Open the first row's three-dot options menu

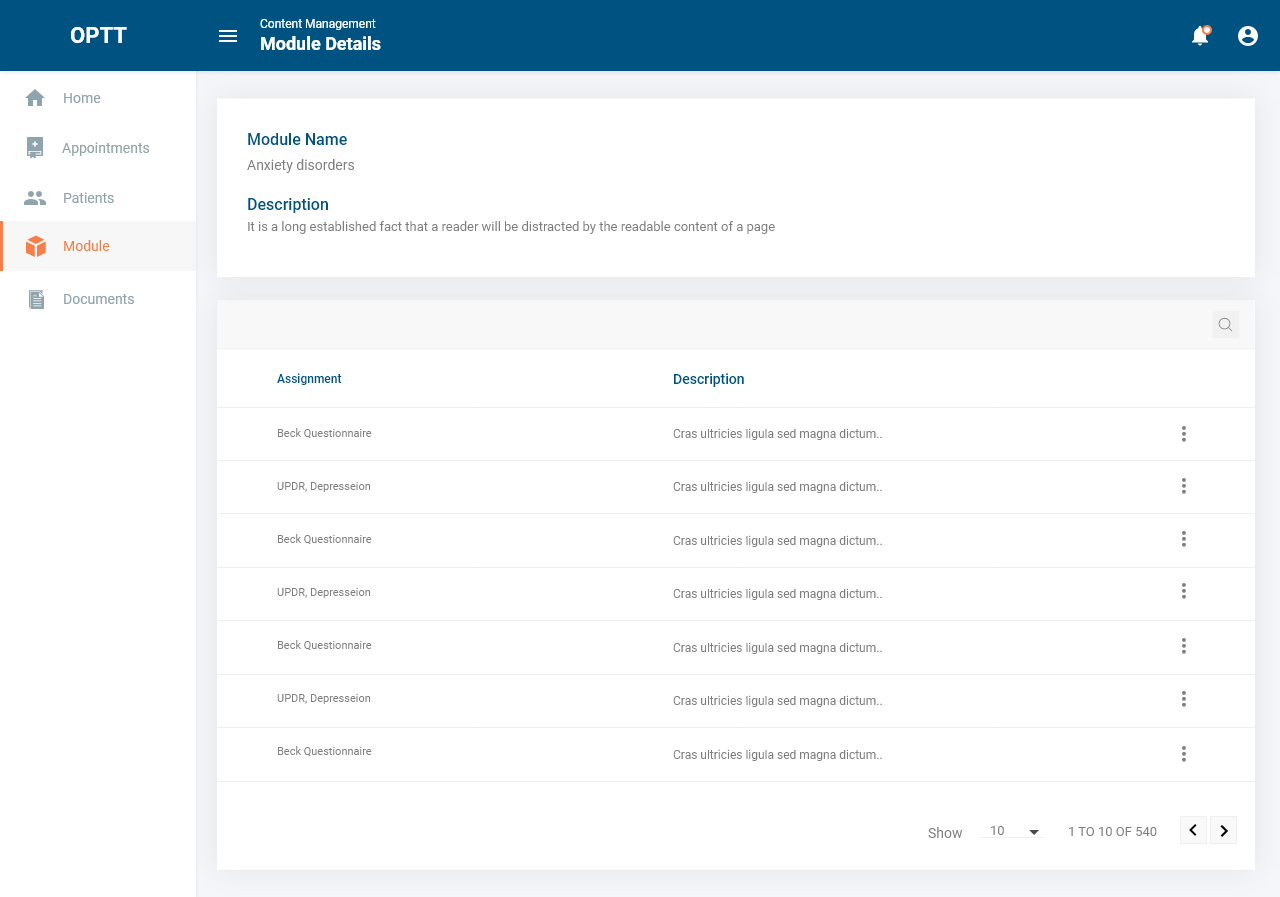tap(1183, 434)
